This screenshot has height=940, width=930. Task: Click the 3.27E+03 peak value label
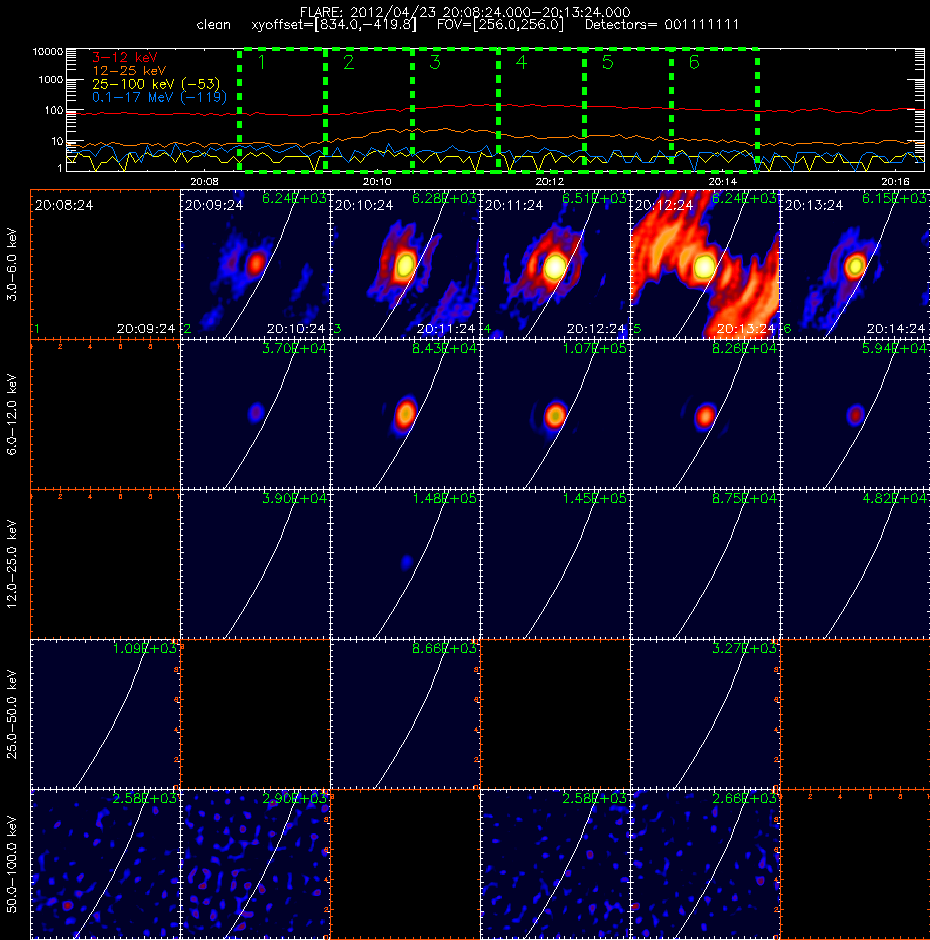pyautogui.click(x=745, y=648)
